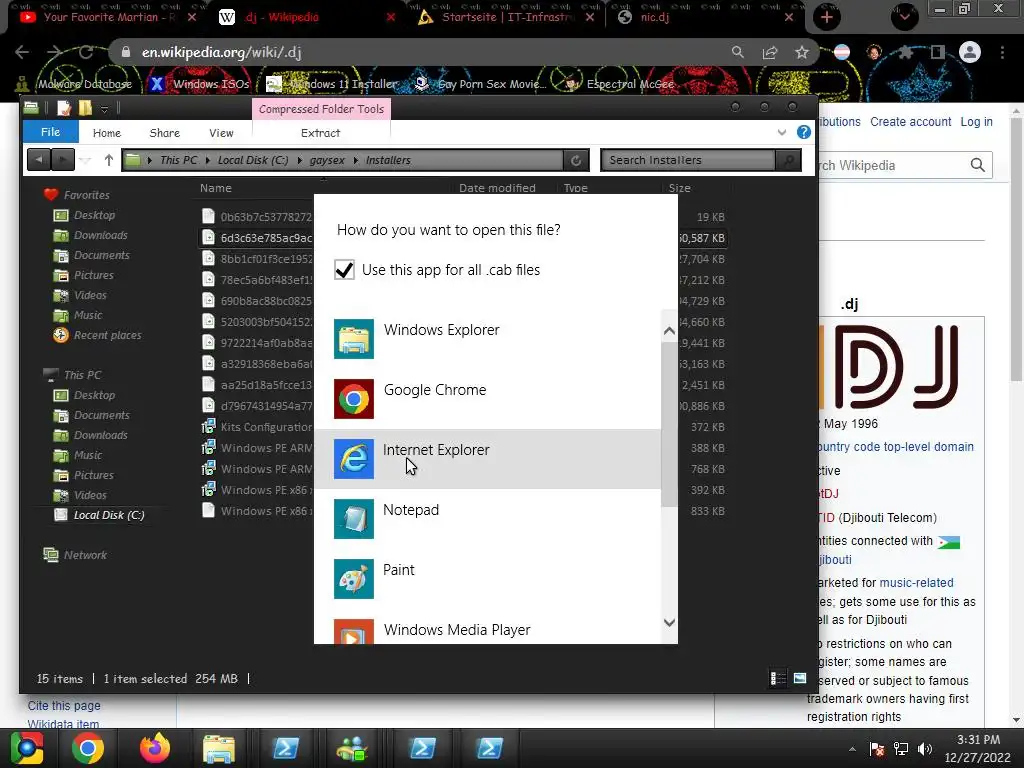1024x768 pixels.
Task: Select file starting with 0b63b7c53778272
Action: [x=266, y=217]
